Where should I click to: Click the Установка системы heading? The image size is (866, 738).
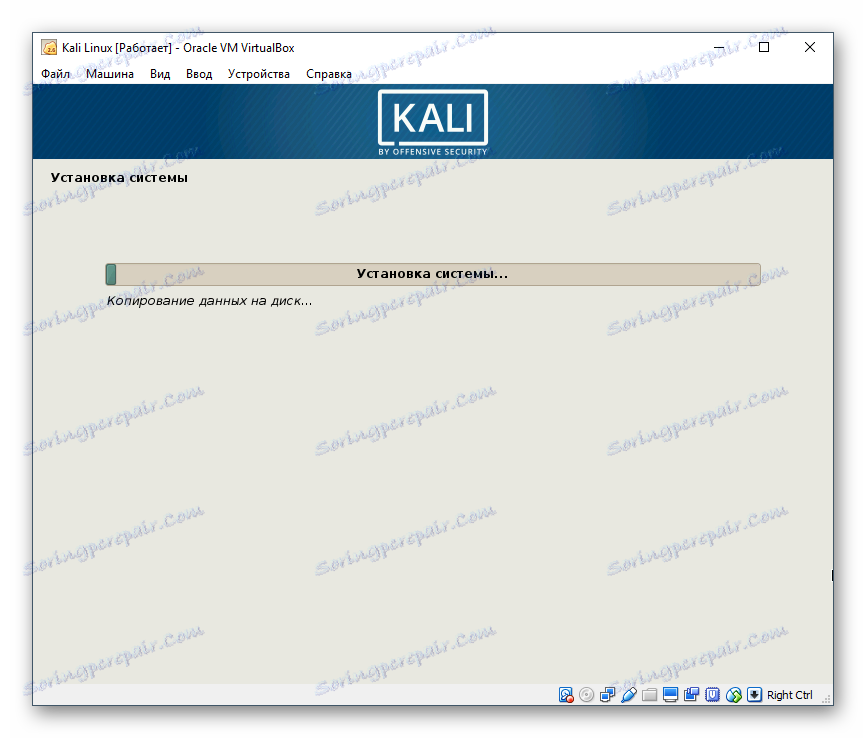coord(119,178)
